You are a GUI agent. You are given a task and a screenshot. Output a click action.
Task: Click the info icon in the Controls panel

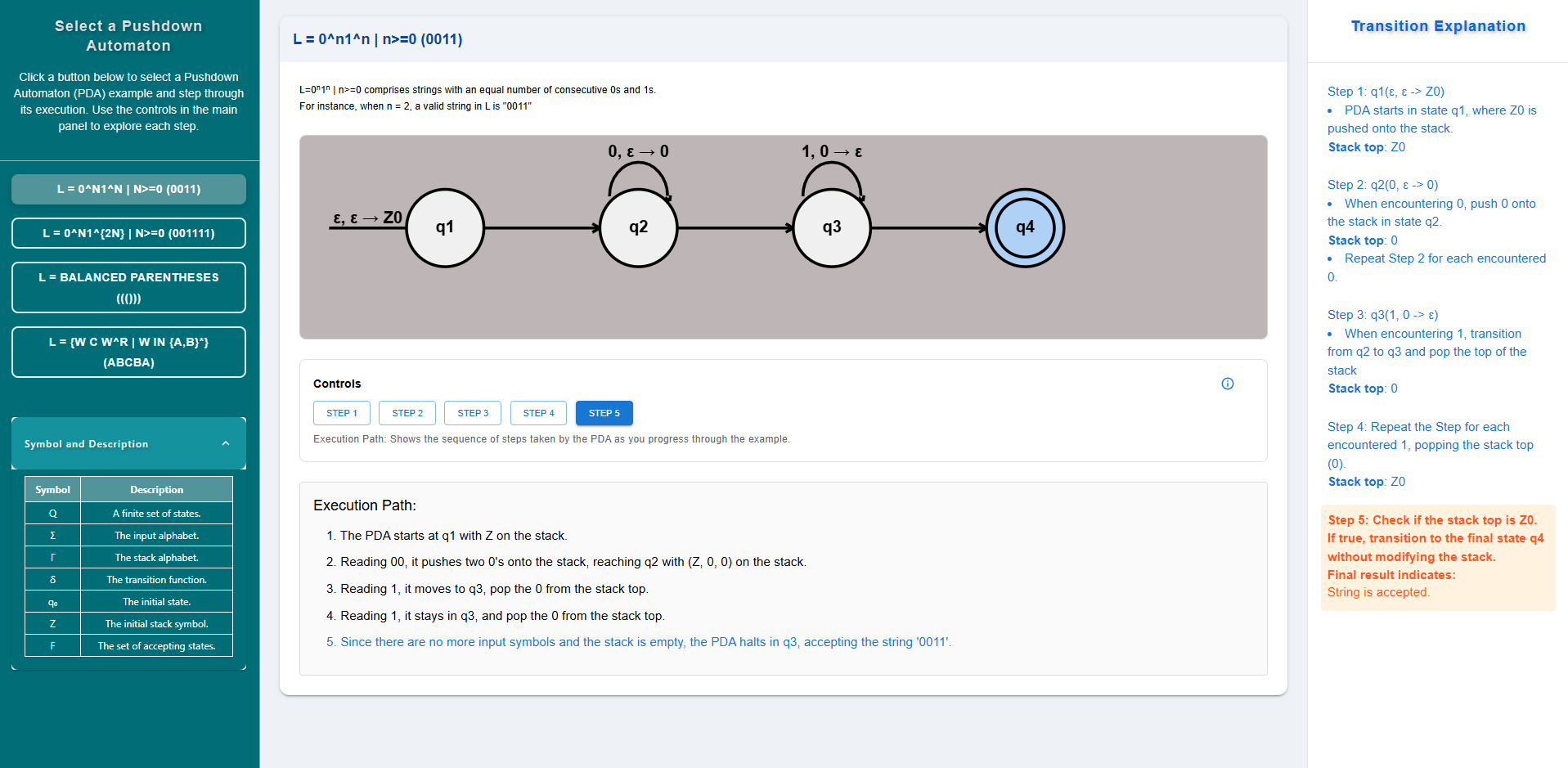1227,383
